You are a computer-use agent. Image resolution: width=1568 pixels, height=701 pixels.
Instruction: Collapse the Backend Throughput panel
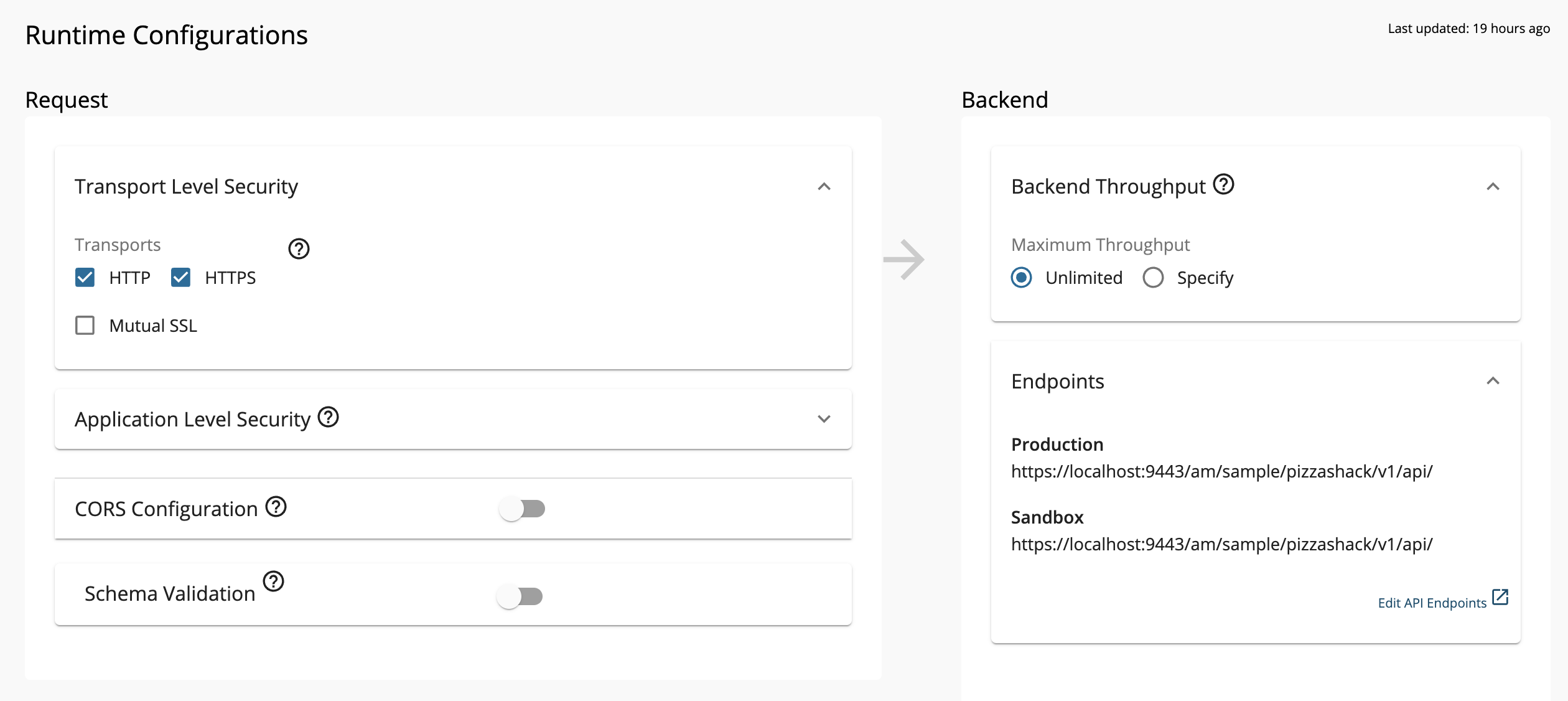pos(1493,187)
